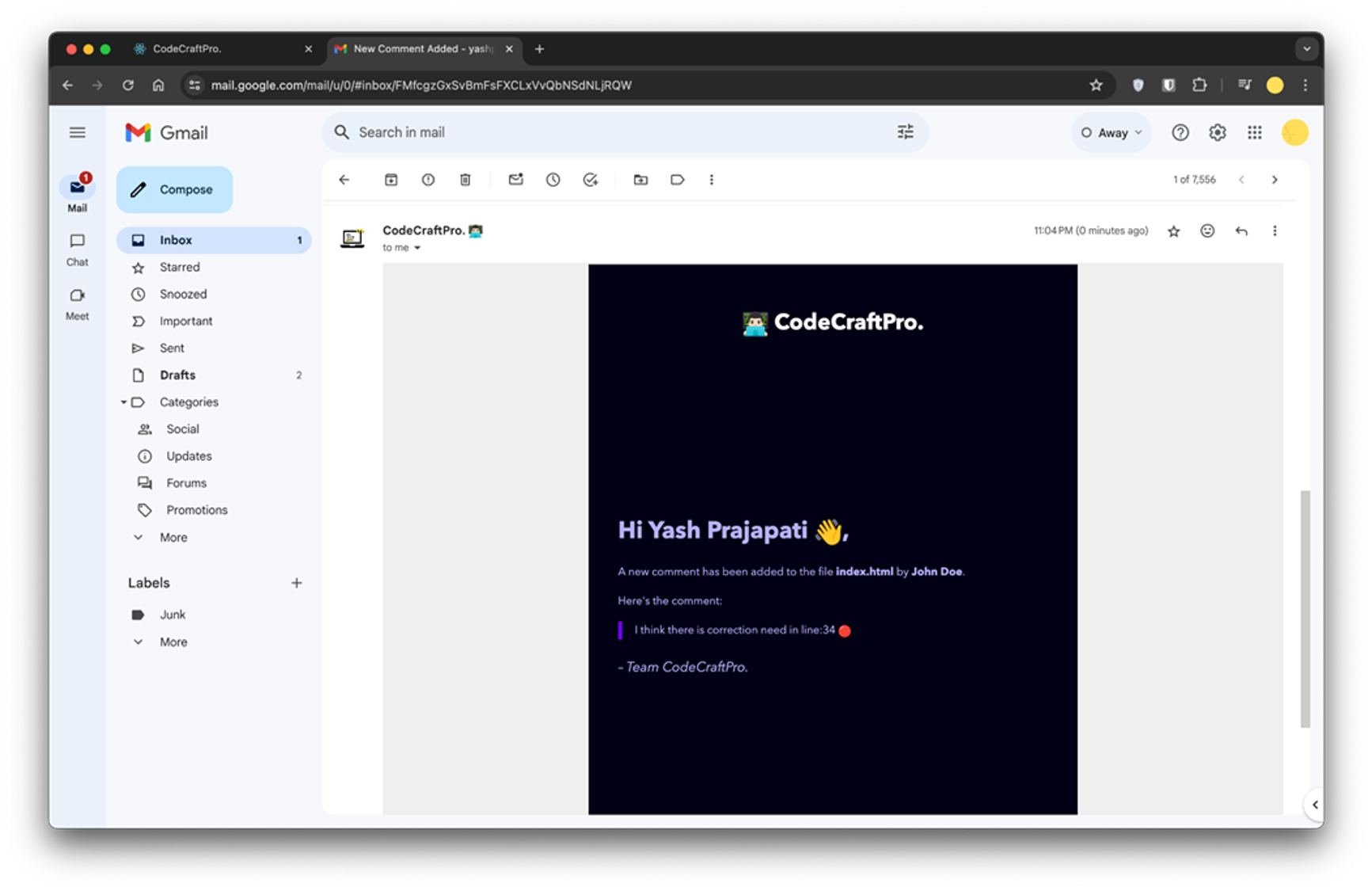This screenshot has width=1372, height=891.
Task: Show the side panel with the chevron
Action: [1314, 805]
